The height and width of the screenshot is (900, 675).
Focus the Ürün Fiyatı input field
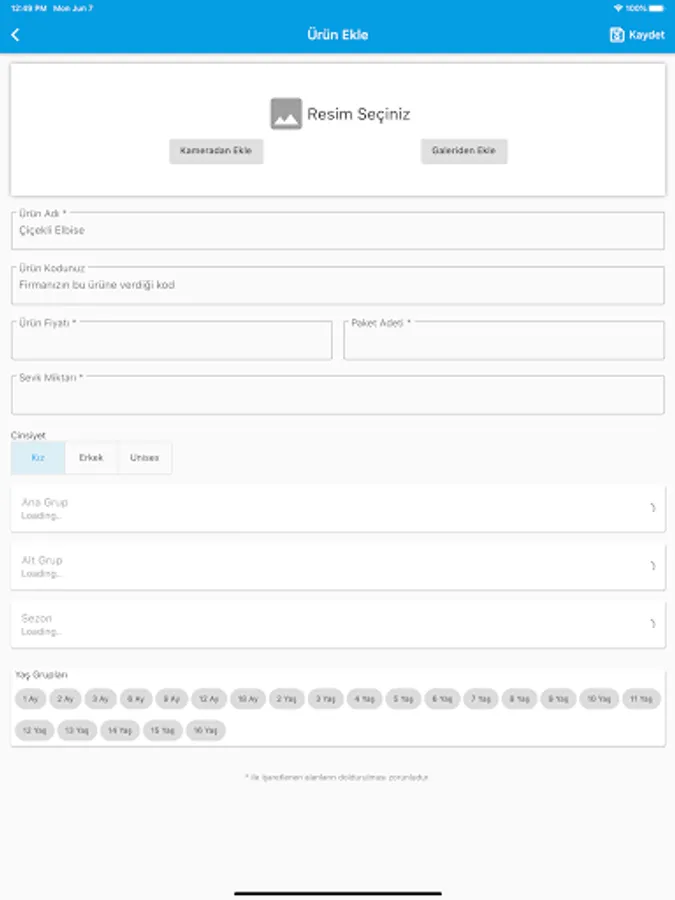172,340
